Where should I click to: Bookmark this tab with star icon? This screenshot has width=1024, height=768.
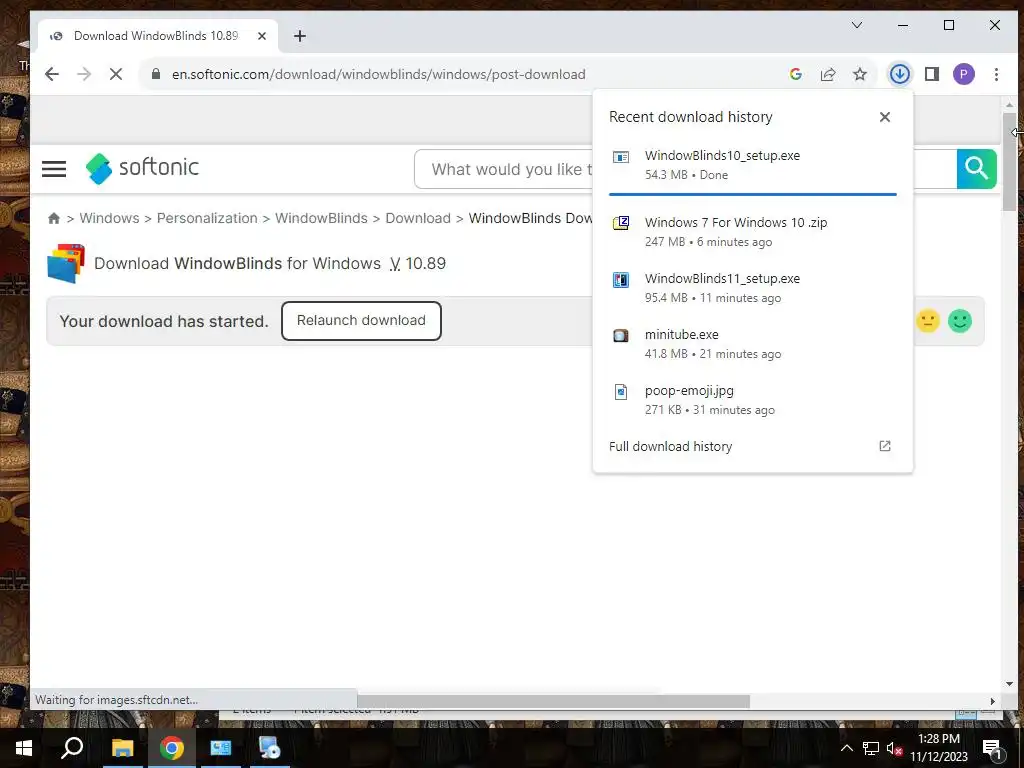[860, 74]
